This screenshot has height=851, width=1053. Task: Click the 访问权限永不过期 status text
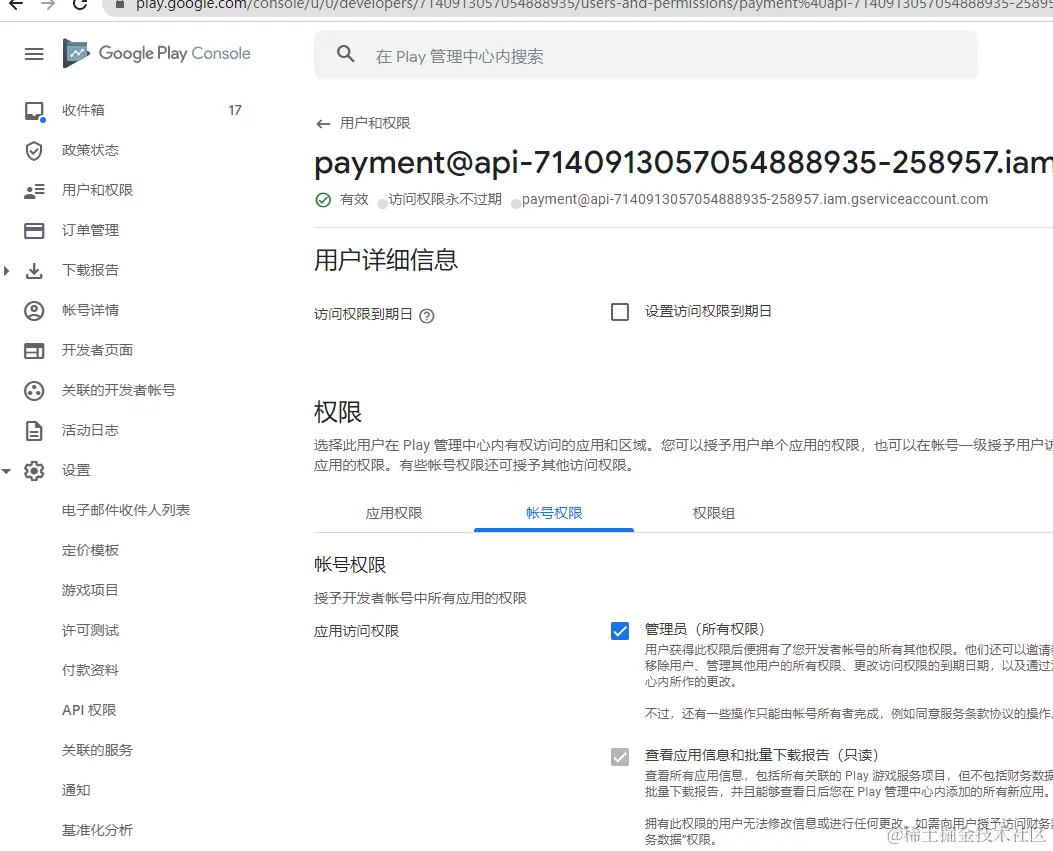(445, 199)
